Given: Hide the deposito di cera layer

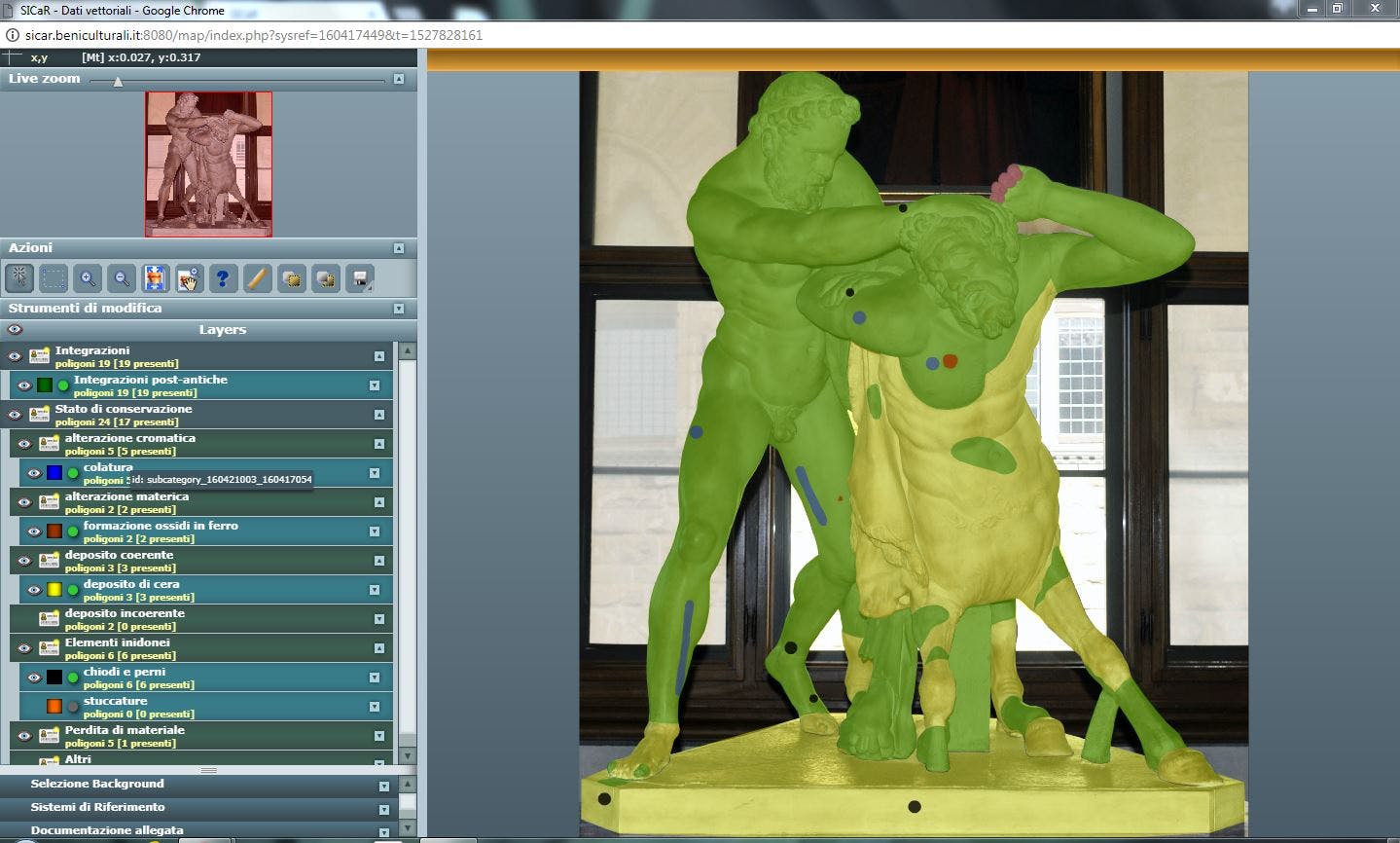Looking at the screenshot, I should pos(34,590).
